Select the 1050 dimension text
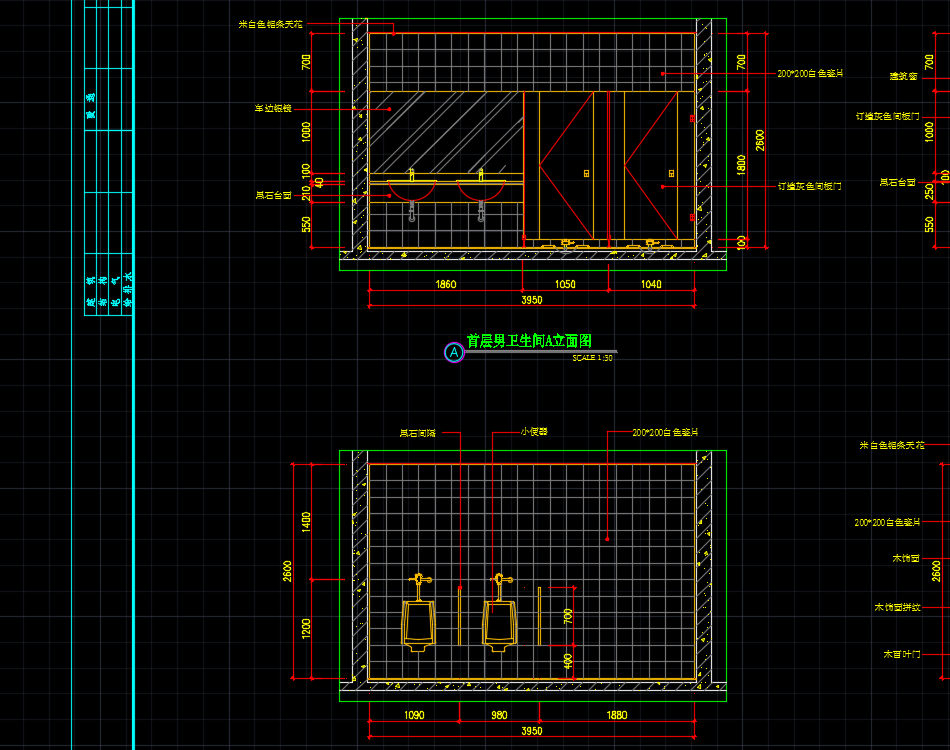 [565, 285]
